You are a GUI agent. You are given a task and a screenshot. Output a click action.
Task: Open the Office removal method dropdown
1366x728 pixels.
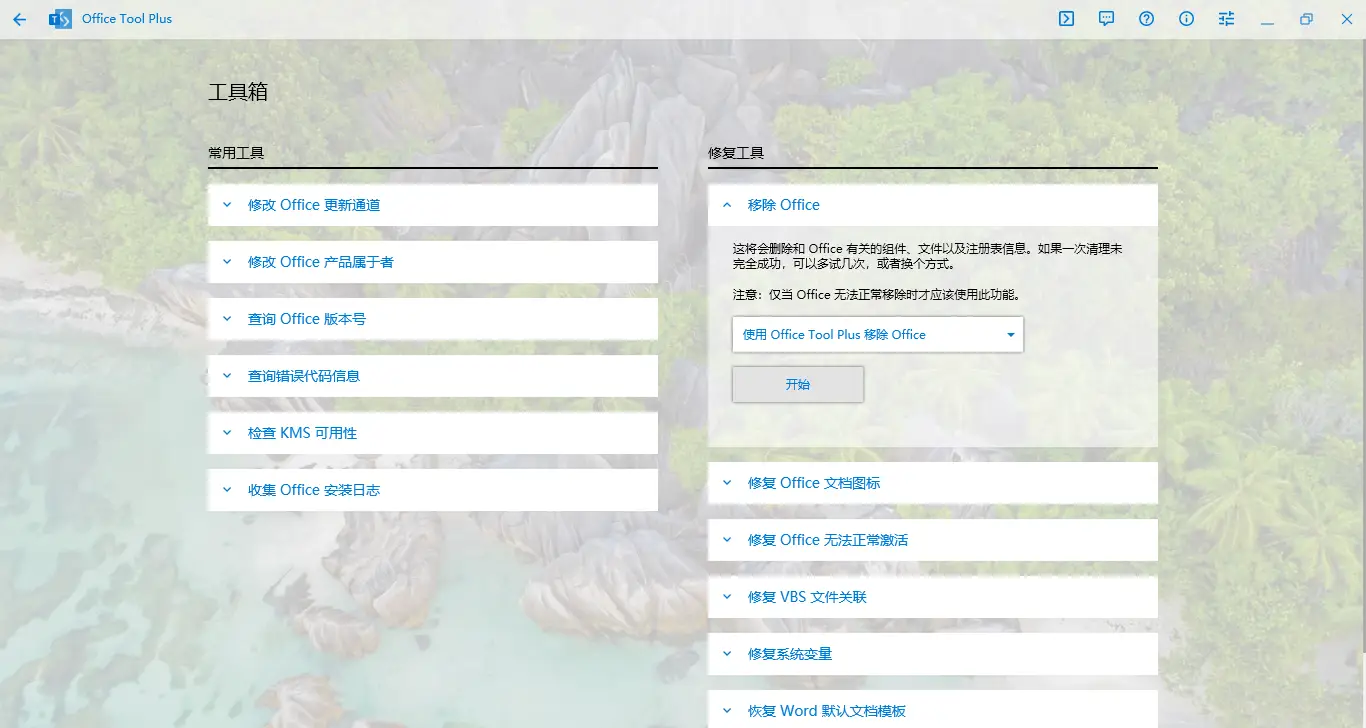pyautogui.click(x=877, y=335)
